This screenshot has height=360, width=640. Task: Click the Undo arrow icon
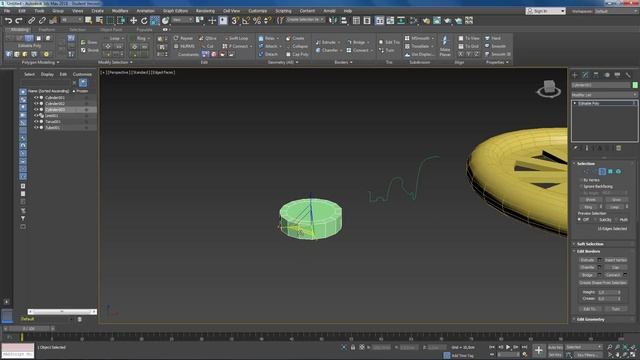[x=8, y=20]
